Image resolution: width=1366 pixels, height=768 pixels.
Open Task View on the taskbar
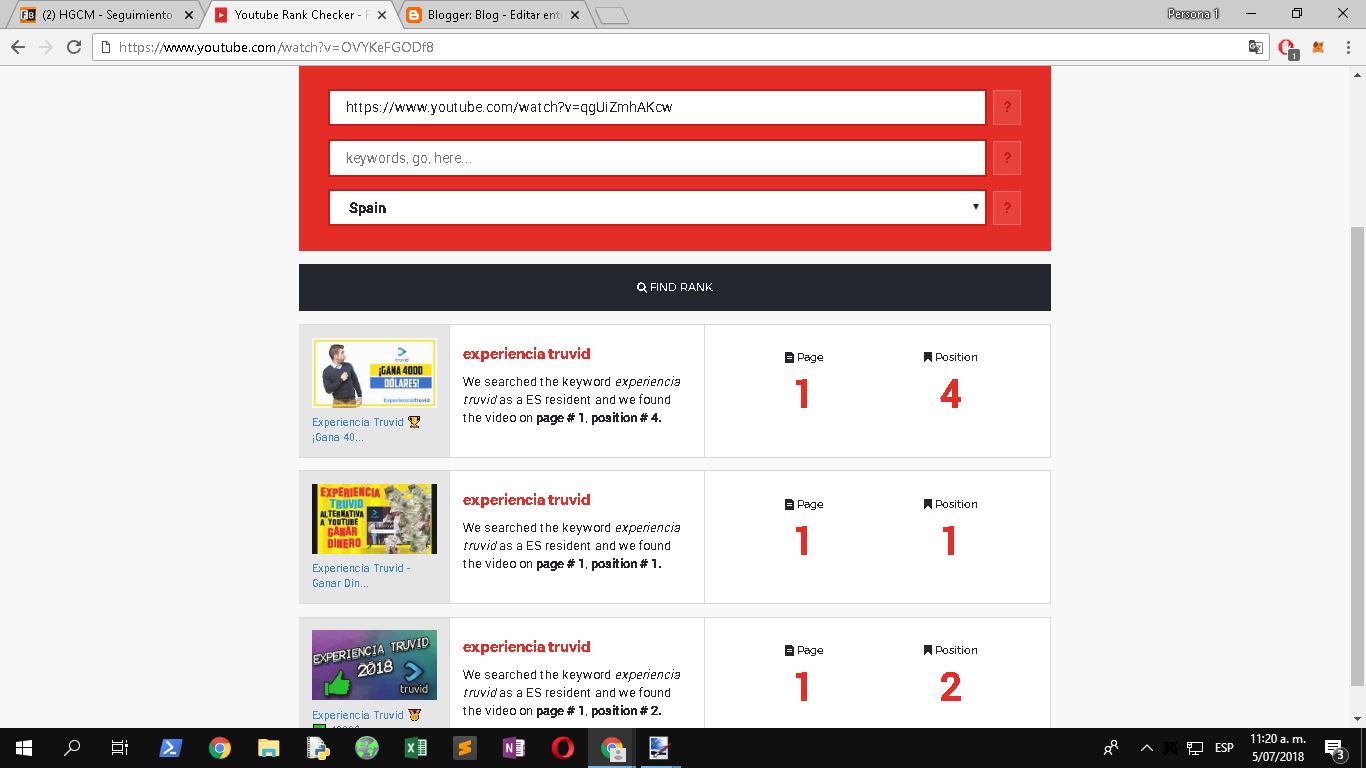120,748
